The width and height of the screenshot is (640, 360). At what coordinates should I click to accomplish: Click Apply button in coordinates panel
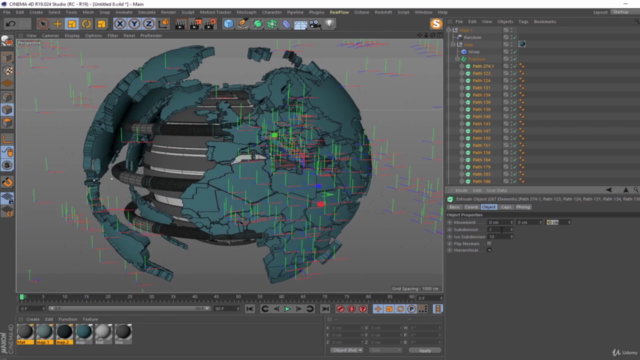tap(424, 350)
